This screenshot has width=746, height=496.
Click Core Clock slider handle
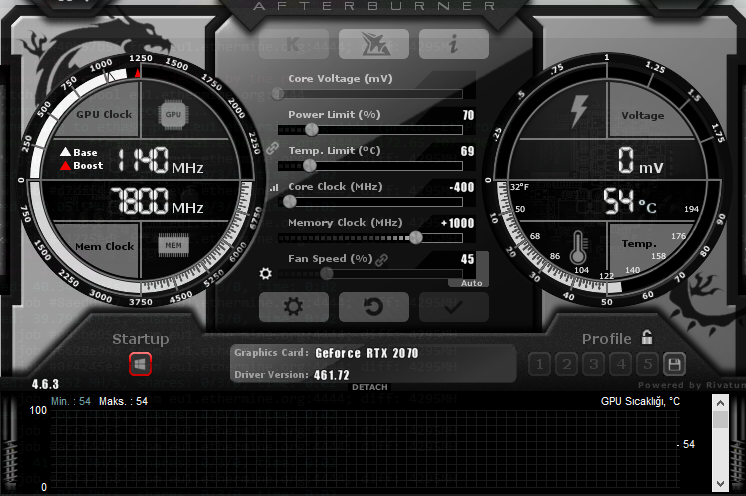tap(290, 202)
